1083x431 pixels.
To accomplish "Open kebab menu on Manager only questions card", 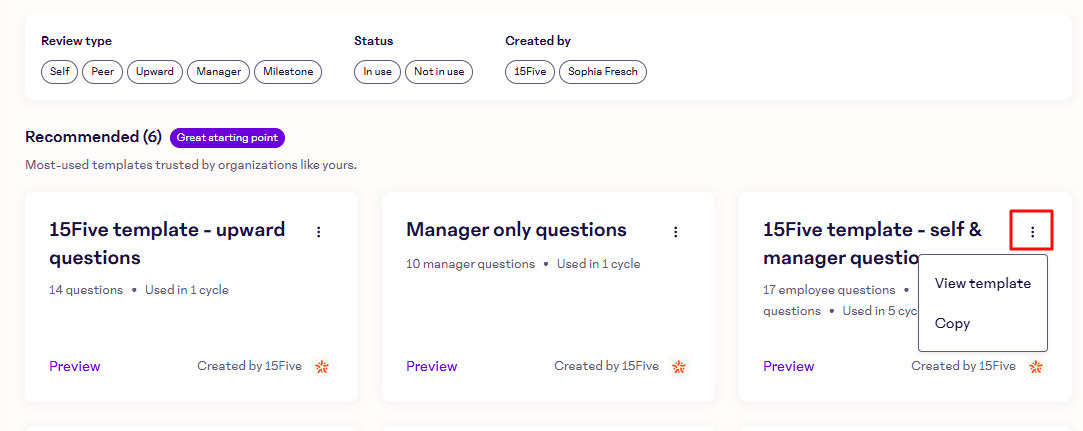I will [675, 232].
